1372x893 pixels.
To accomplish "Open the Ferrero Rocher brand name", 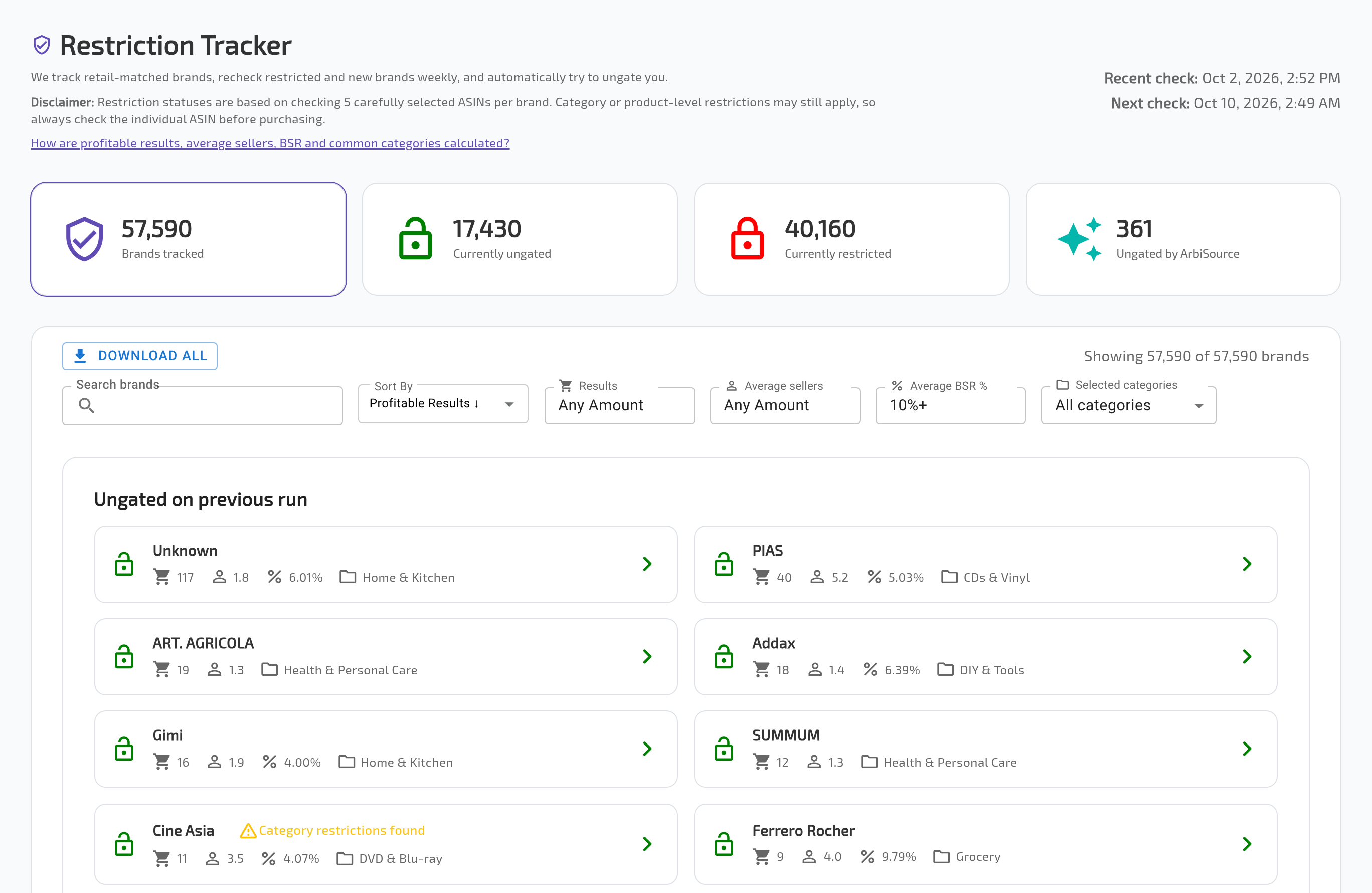I will click(804, 831).
